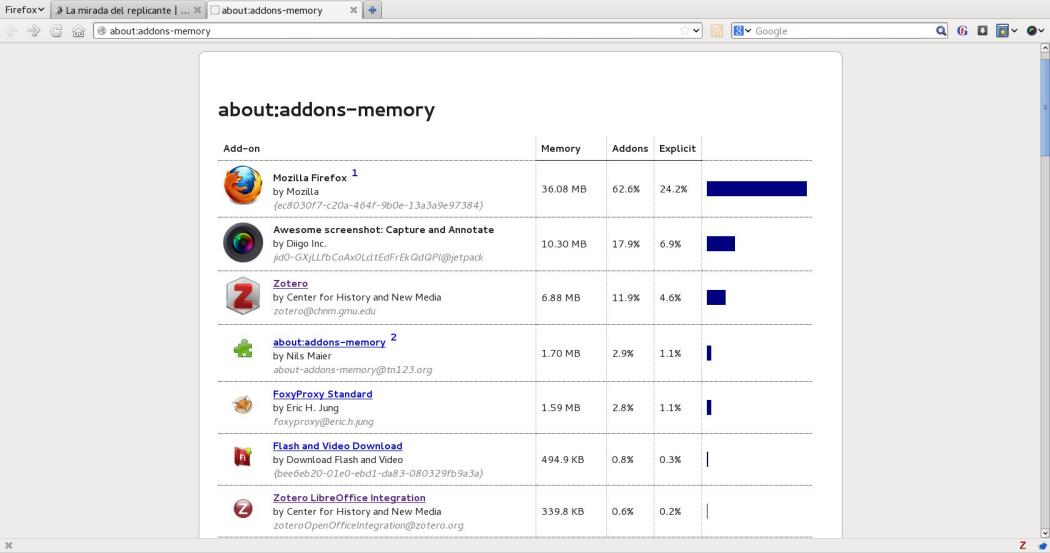Click the Mozilla Firefox logo icon
Viewport: 1050px width, 553px height.
tap(243, 185)
